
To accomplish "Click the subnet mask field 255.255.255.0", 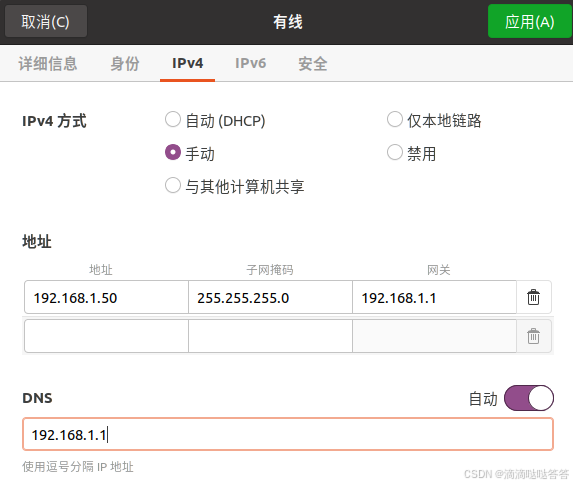I will coord(270,297).
